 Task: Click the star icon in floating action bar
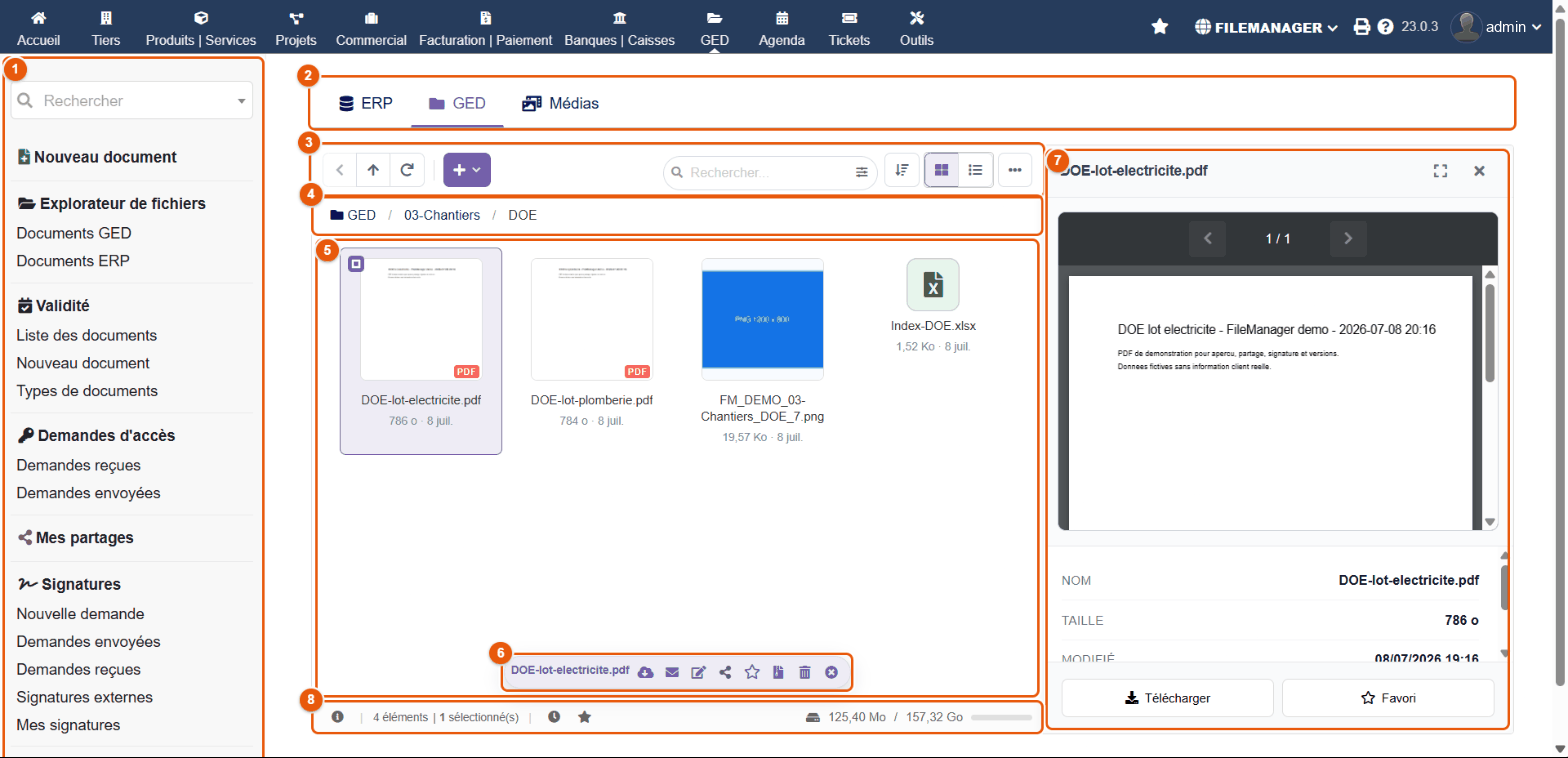pos(752,672)
